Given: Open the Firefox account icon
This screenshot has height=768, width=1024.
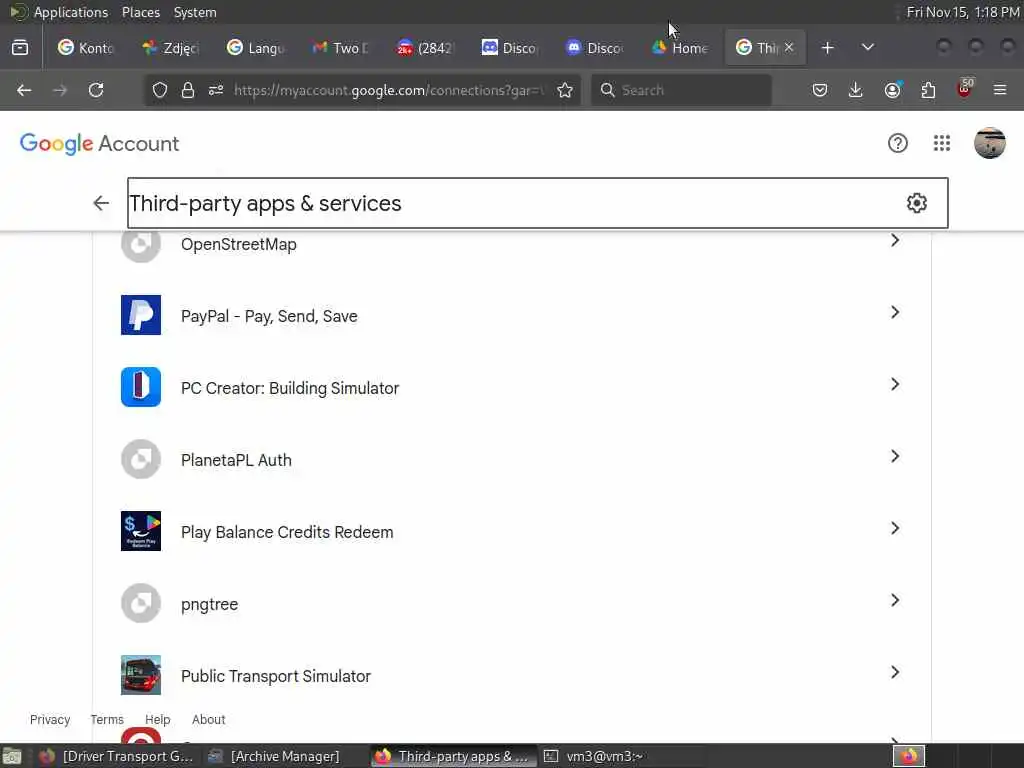Looking at the screenshot, I should 893,89.
